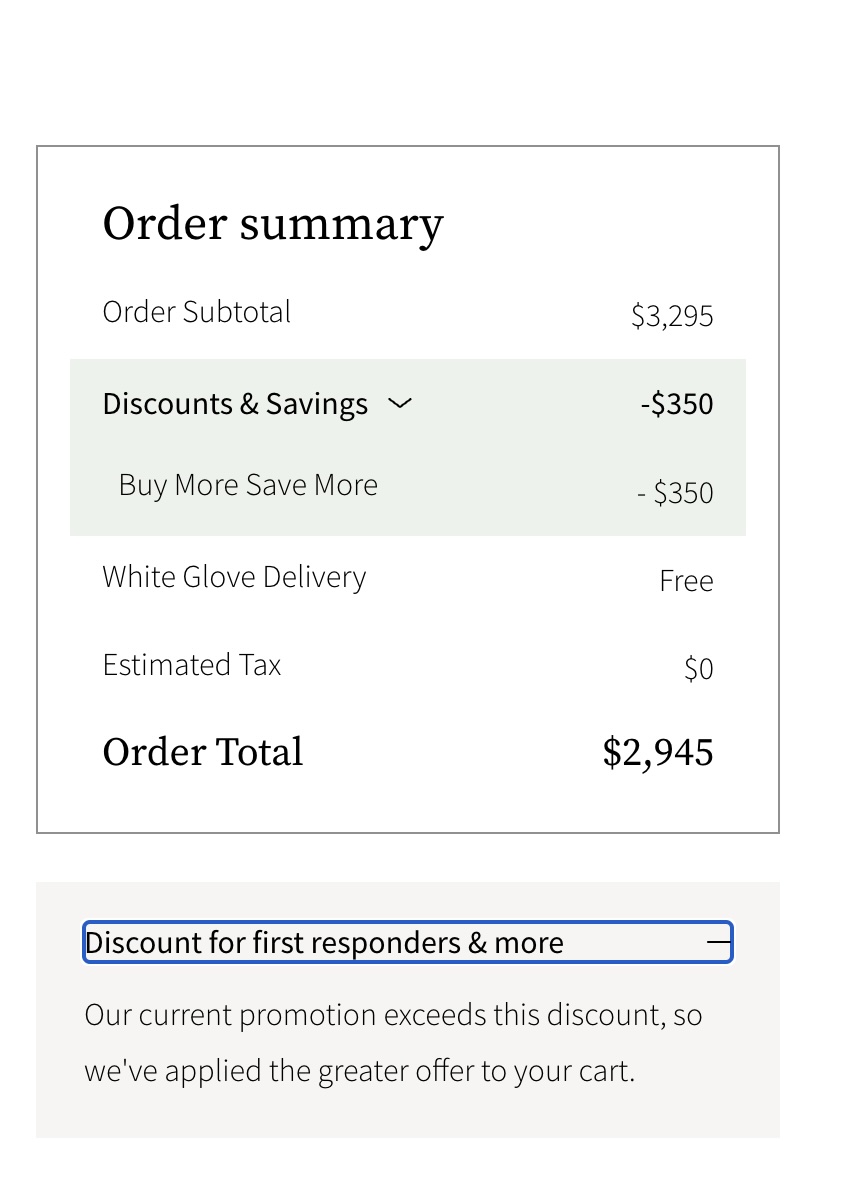Select the Free delivery value

point(686,580)
